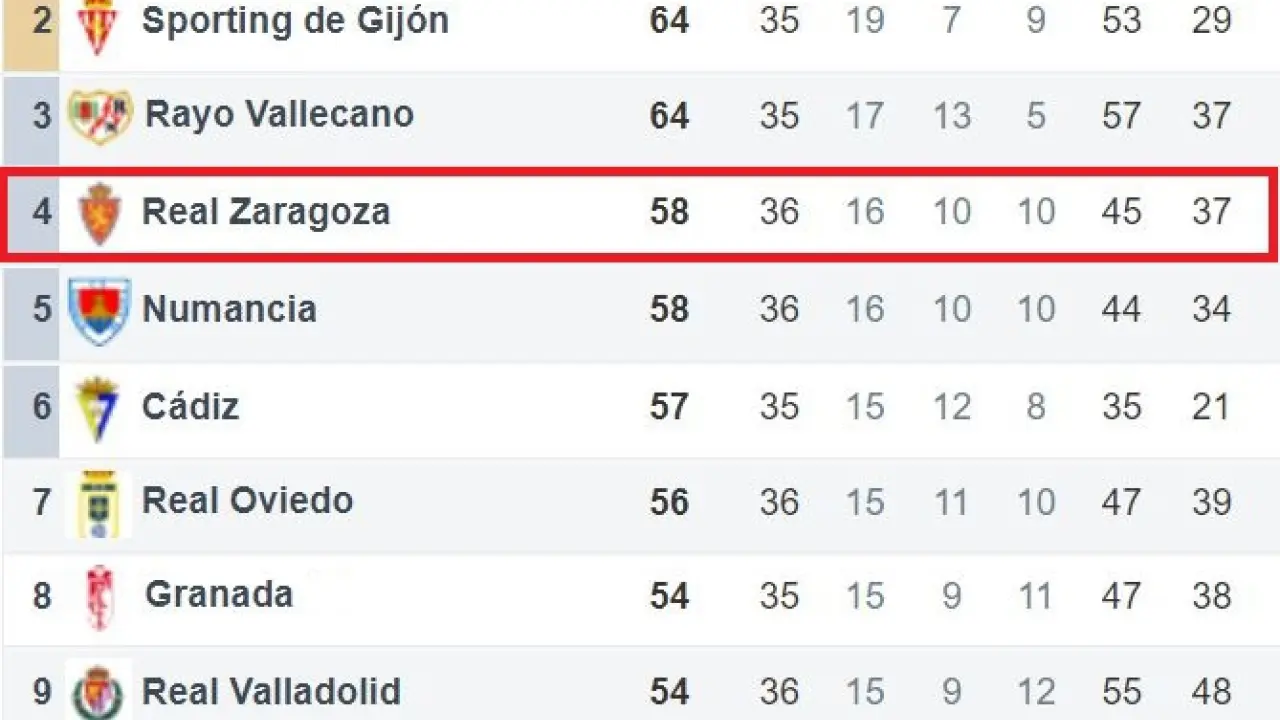Viewport: 1280px width, 720px height.
Task: Click the Real Oviedo club crest
Action: (98, 502)
